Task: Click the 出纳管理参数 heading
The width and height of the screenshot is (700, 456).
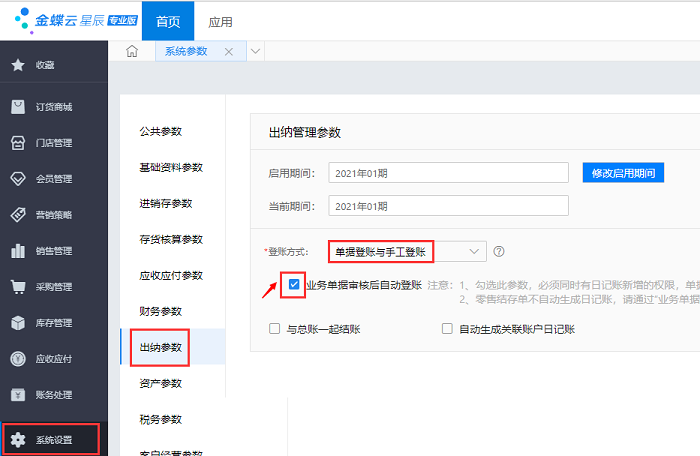Action: tap(305, 132)
